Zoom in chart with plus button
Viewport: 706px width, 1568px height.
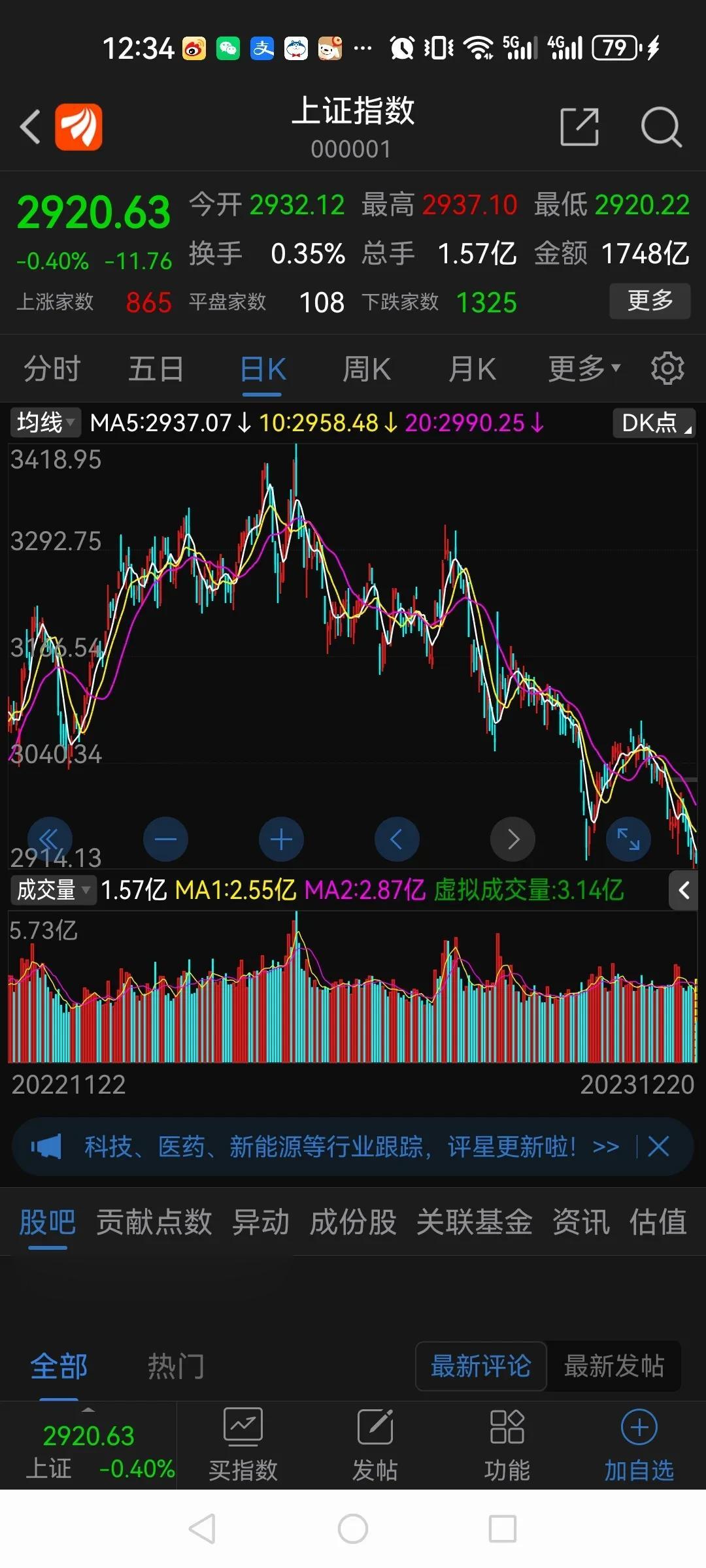tap(281, 839)
